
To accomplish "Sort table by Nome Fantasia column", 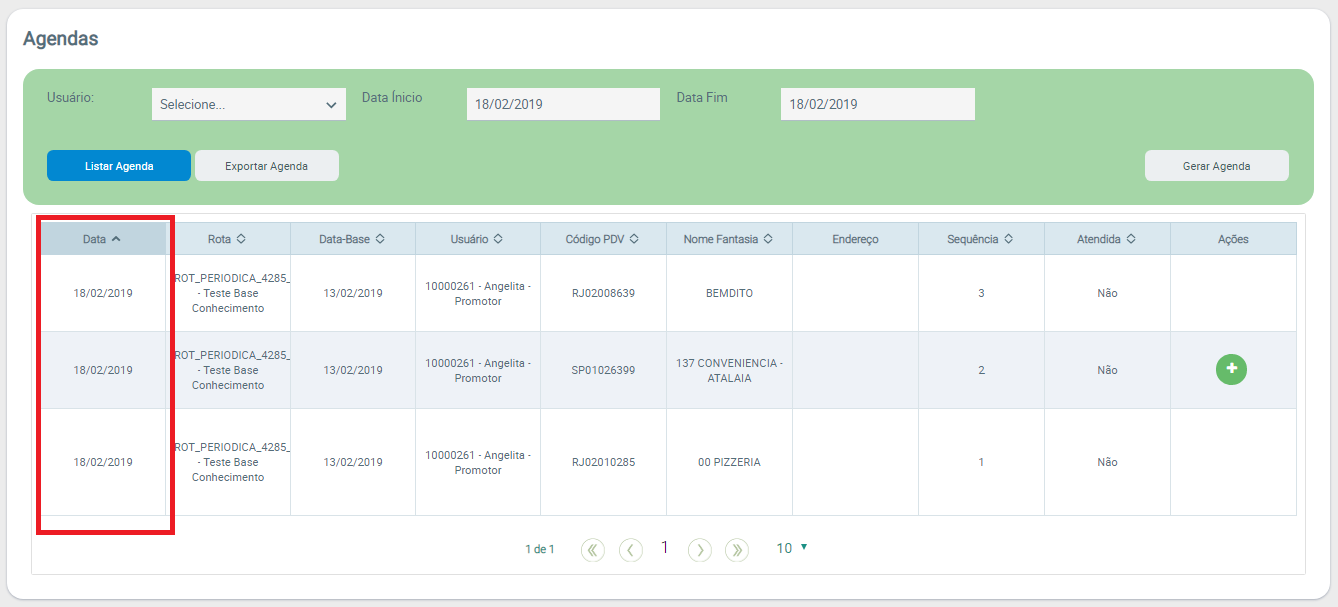I will point(728,239).
